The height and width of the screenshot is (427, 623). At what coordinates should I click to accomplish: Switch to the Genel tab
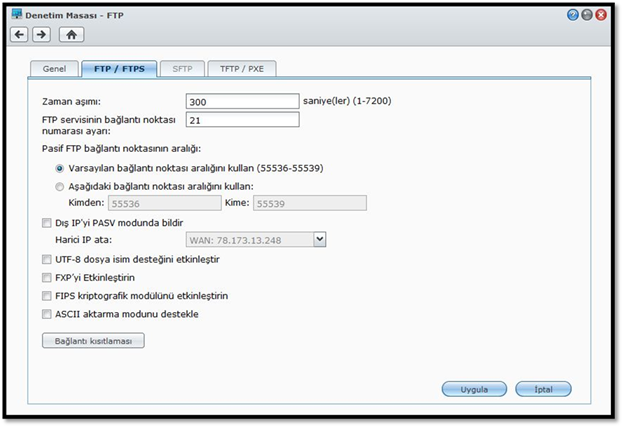click(53, 69)
